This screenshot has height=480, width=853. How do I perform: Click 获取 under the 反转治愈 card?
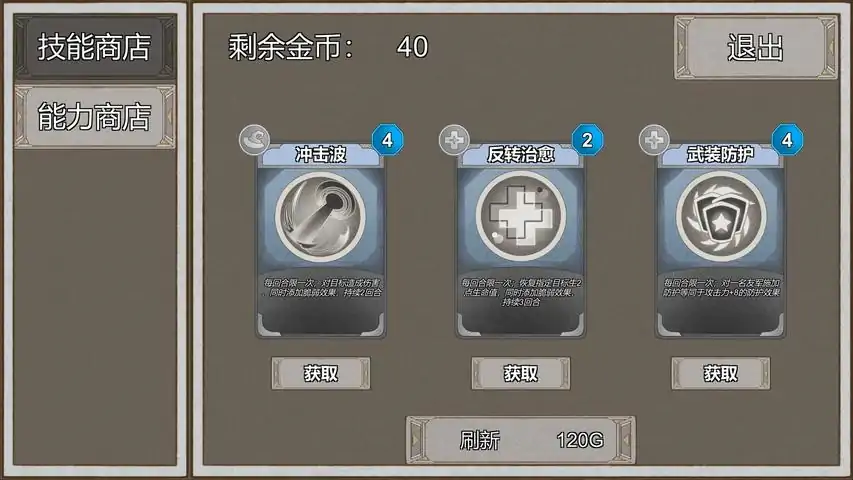tap(521, 373)
